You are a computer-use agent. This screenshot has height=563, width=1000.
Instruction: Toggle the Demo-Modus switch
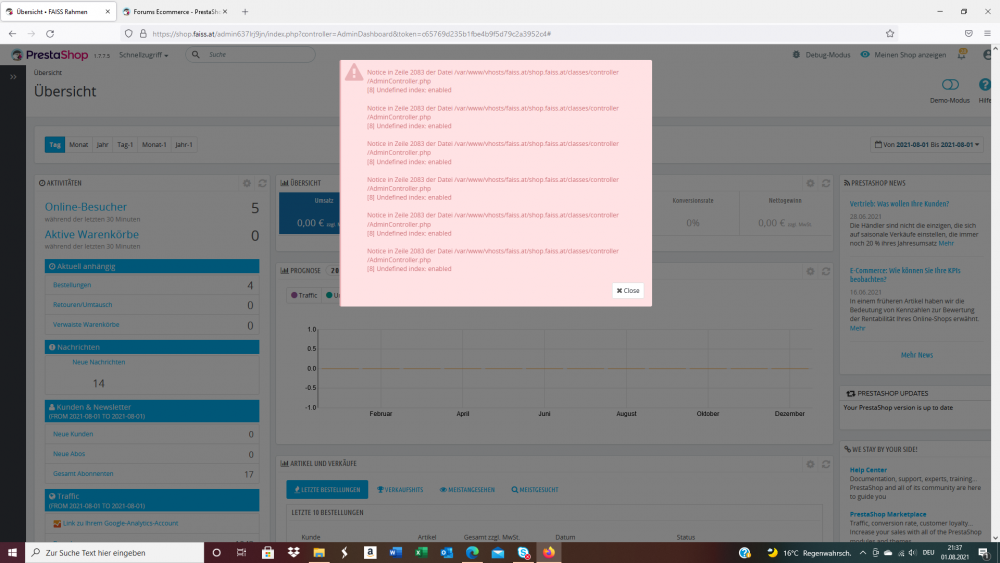pyautogui.click(x=950, y=85)
